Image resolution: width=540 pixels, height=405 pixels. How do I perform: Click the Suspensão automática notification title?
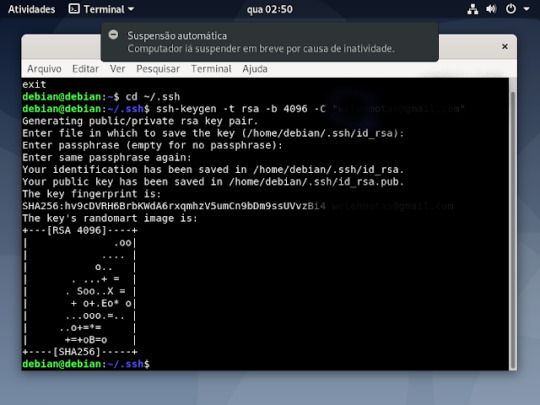(x=177, y=36)
